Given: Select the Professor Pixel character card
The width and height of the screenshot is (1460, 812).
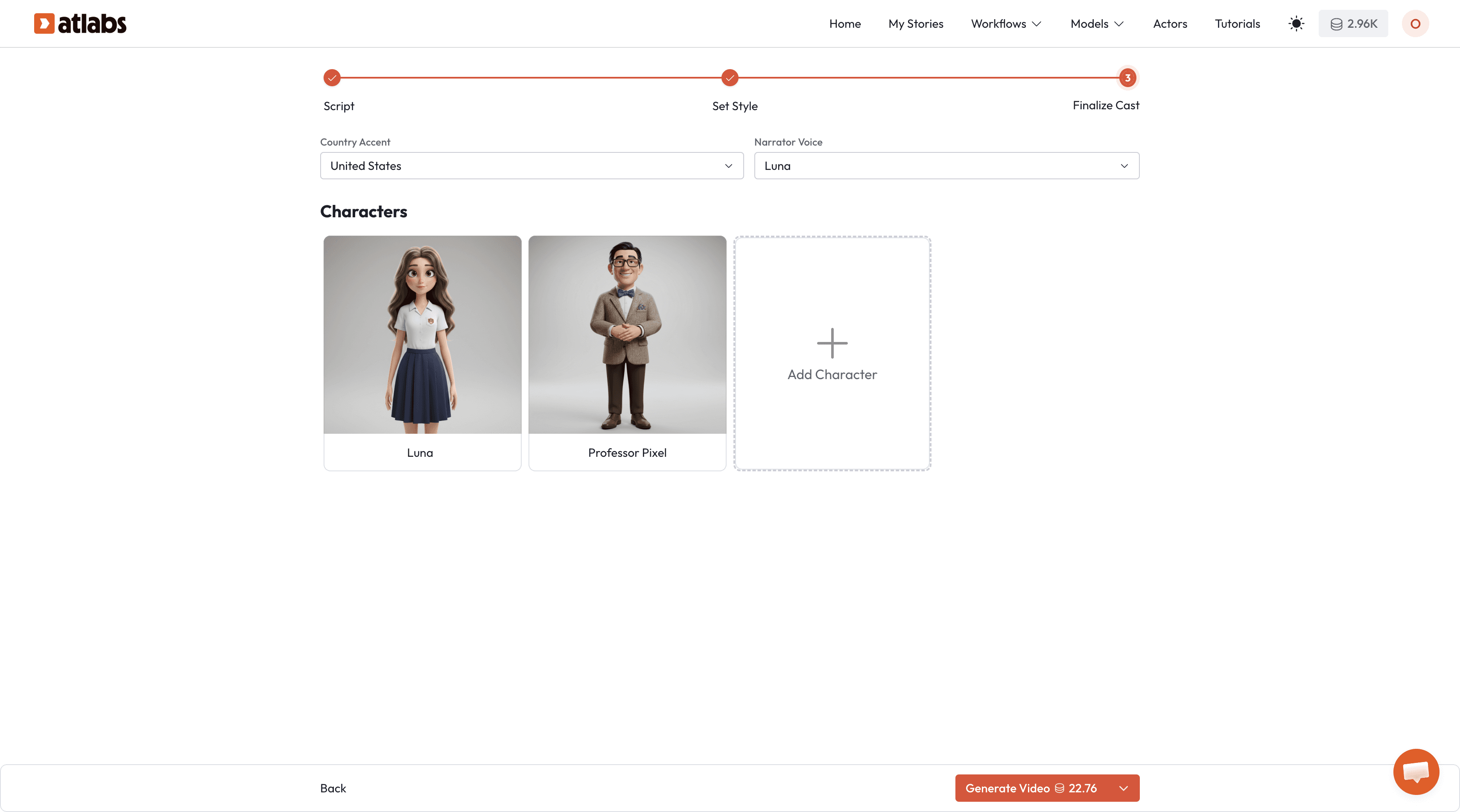Looking at the screenshot, I should tap(627, 353).
